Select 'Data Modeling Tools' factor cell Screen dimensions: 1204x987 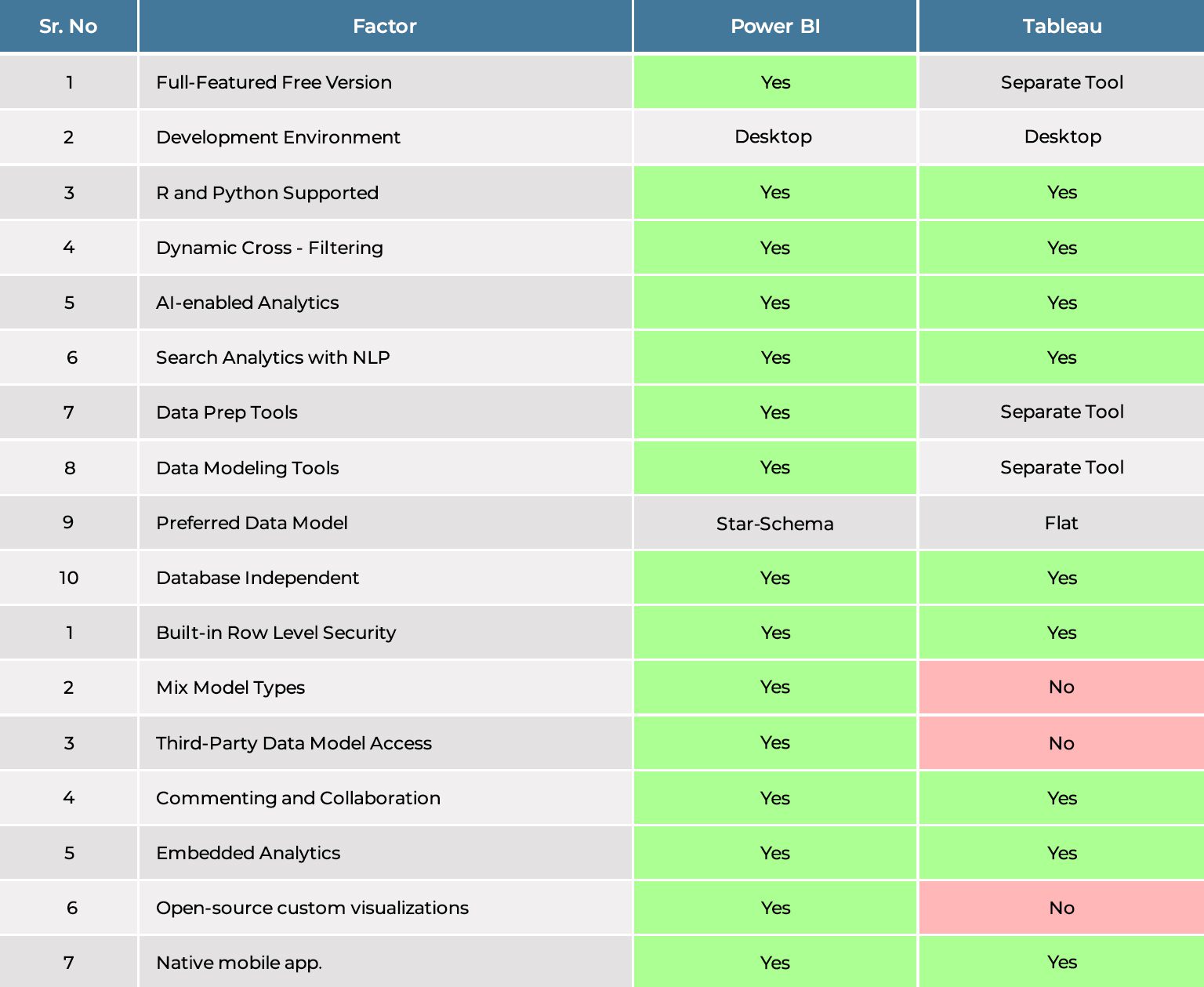point(385,468)
